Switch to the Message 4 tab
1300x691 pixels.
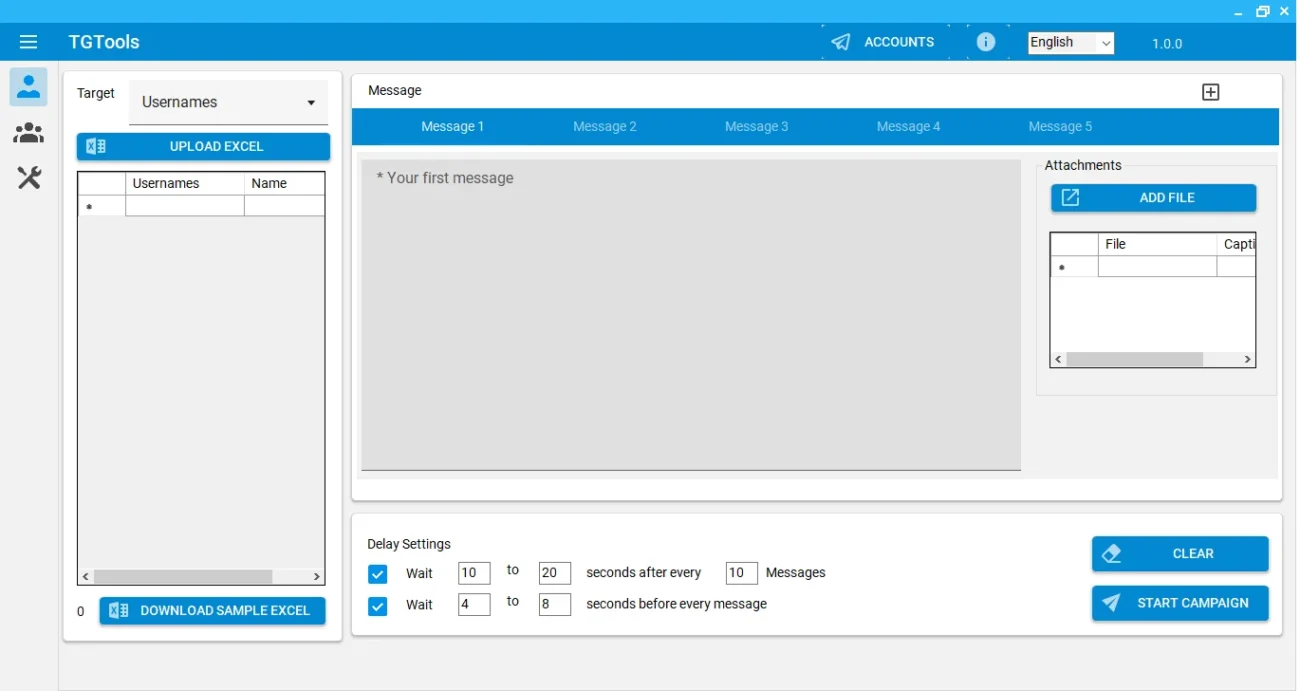(908, 127)
